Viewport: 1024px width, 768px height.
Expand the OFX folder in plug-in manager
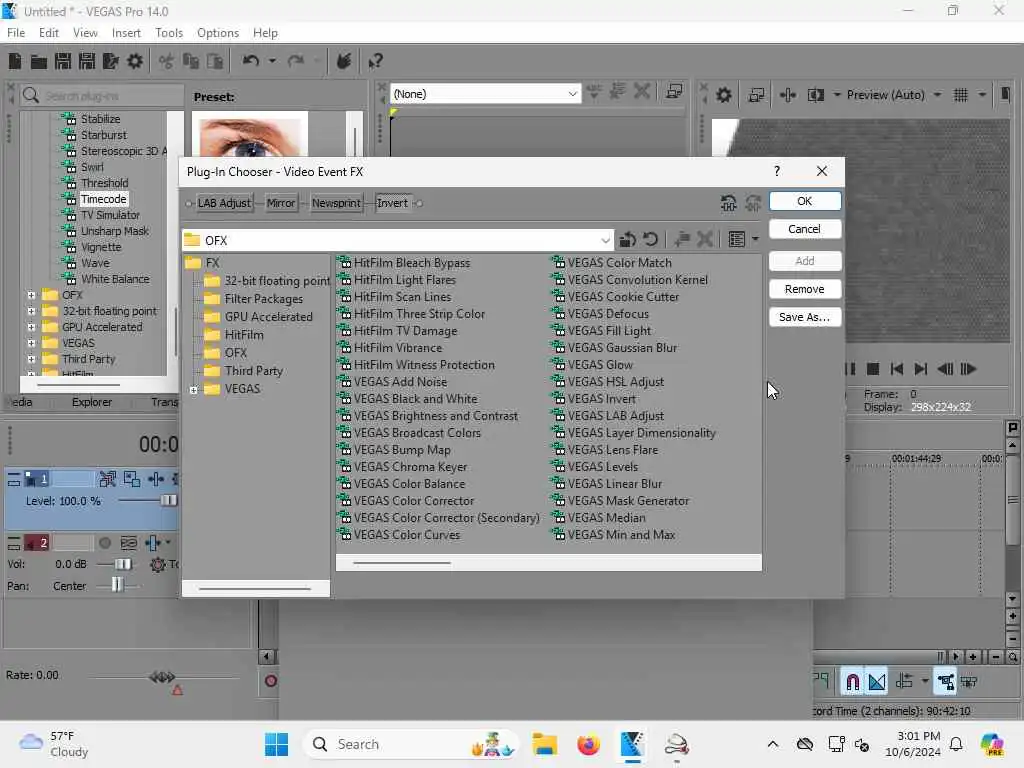point(31,295)
